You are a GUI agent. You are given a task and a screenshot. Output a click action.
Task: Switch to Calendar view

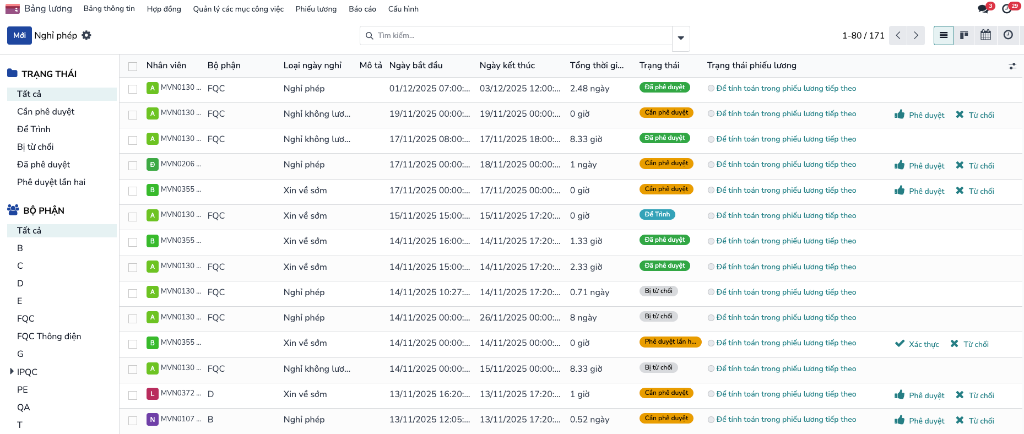coord(986,35)
